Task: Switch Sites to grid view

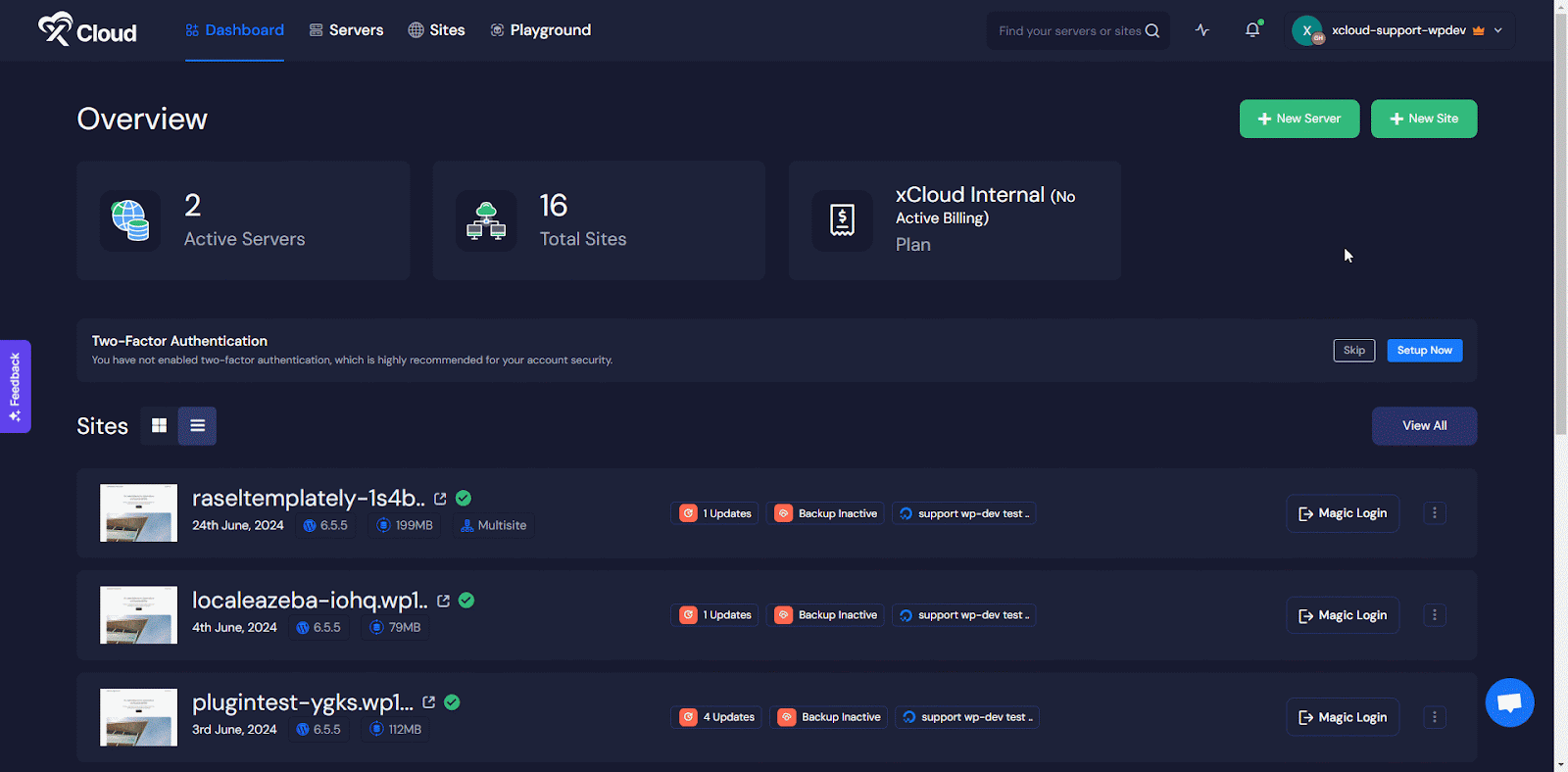Action: pos(159,425)
